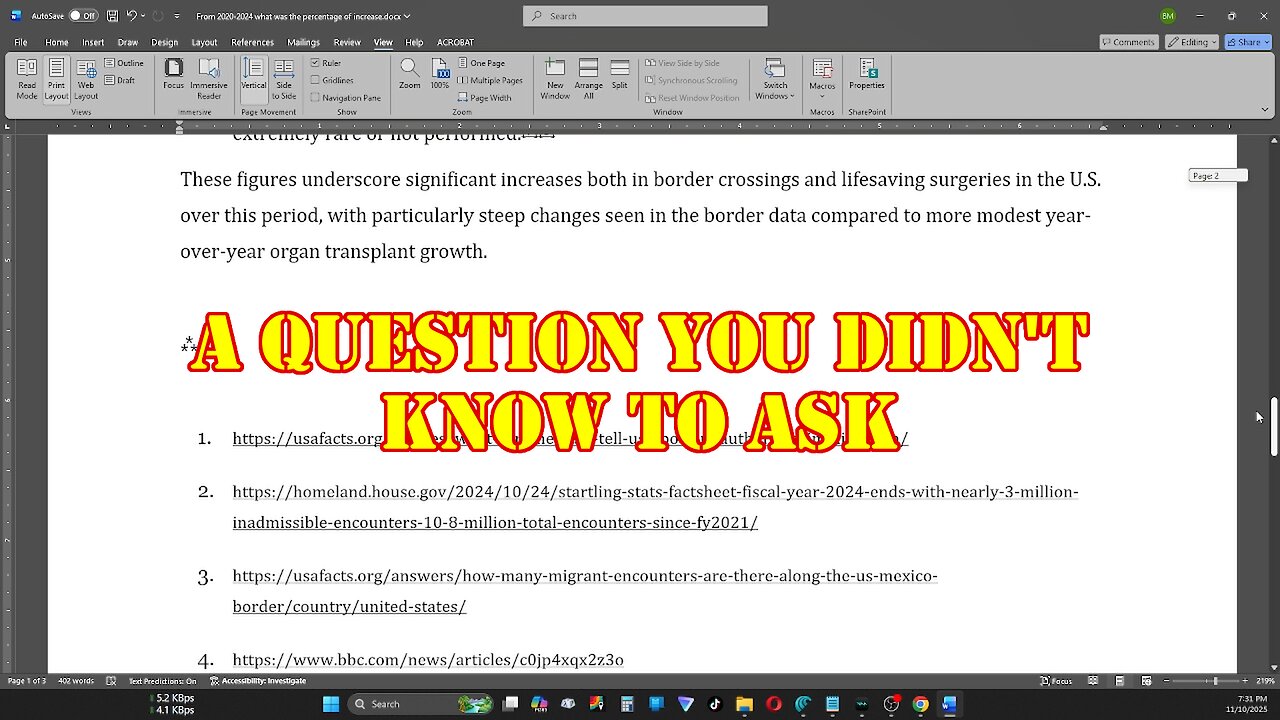Click the Page 1 of 3 indicator

click(x=26, y=681)
